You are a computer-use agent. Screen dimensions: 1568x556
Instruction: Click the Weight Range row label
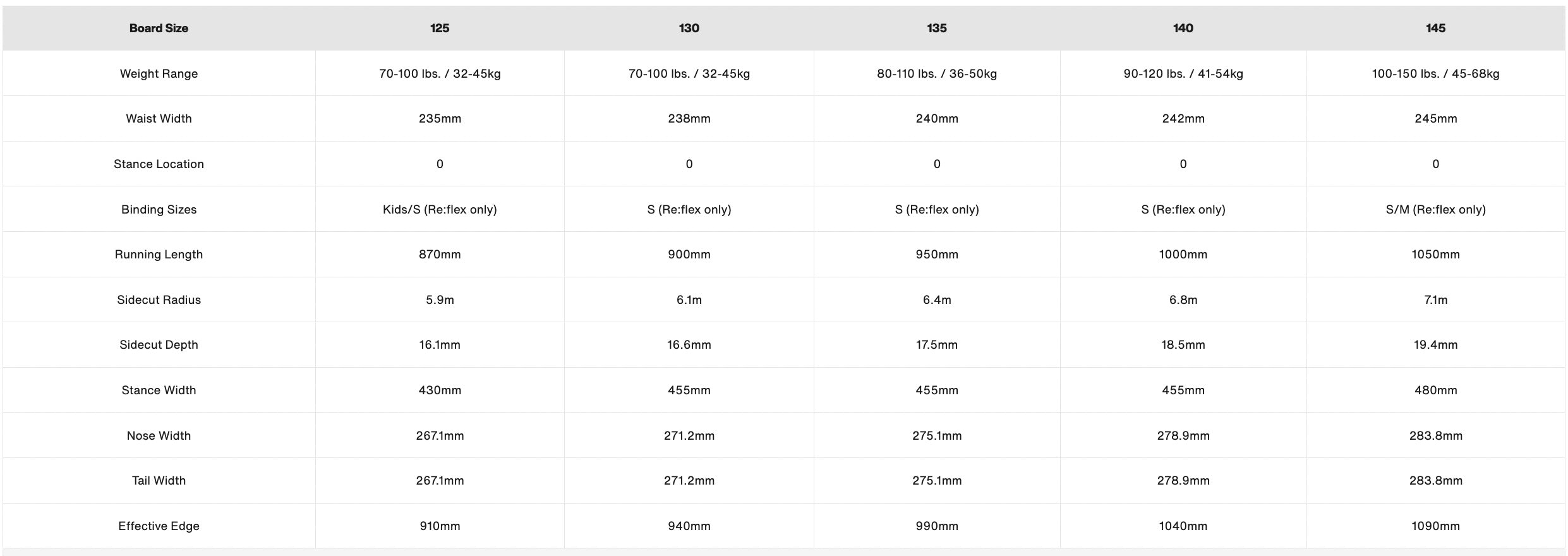[159, 73]
